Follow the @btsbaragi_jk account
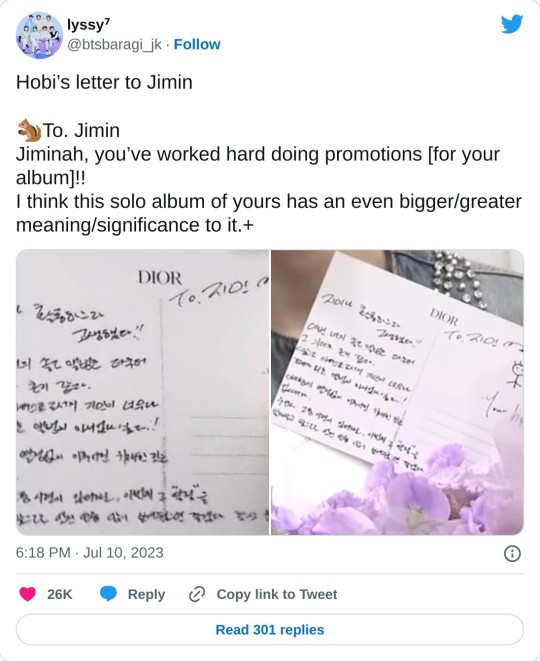540x661 pixels. (x=197, y=44)
